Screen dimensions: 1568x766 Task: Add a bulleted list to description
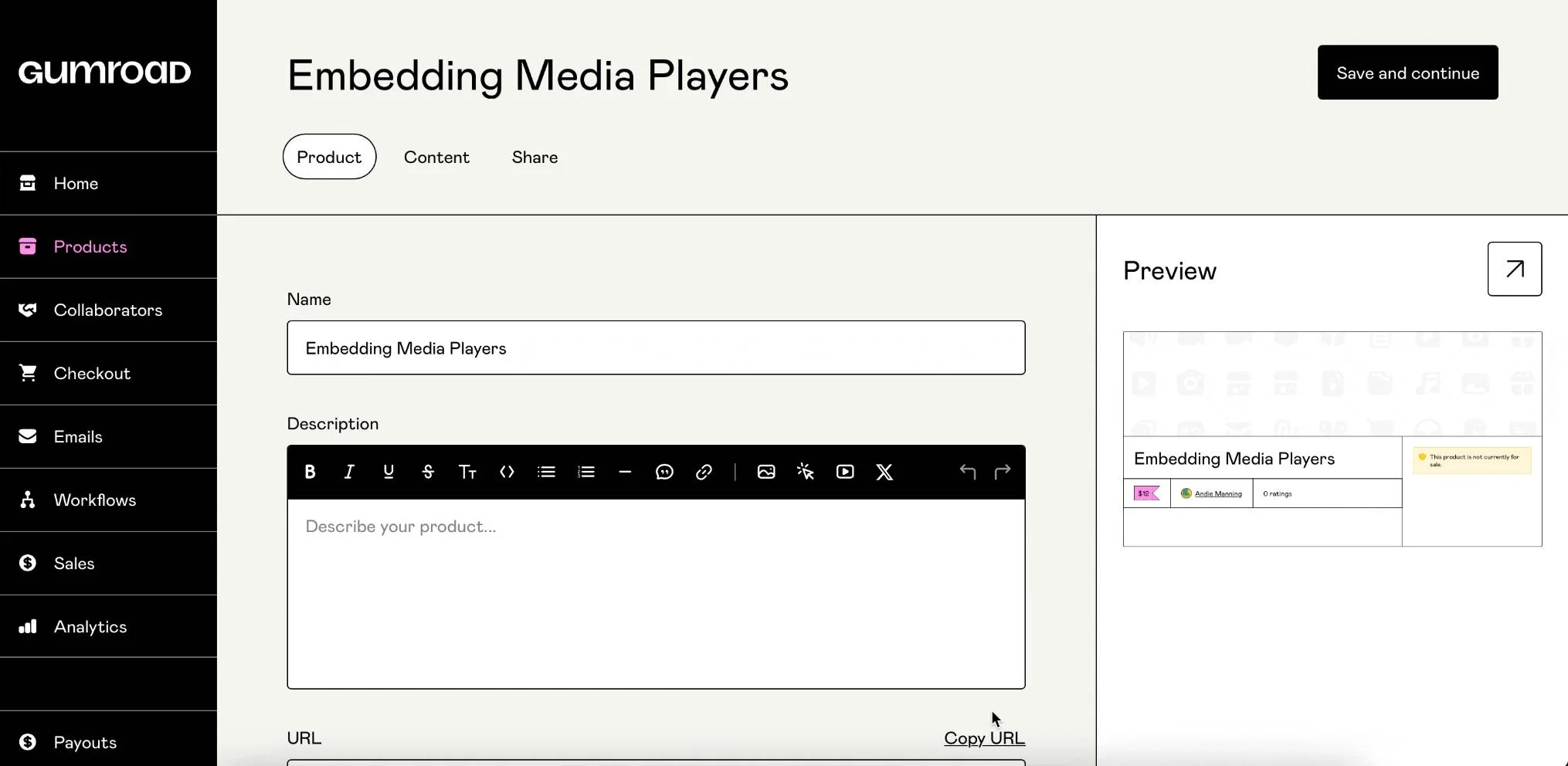[x=546, y=472]
